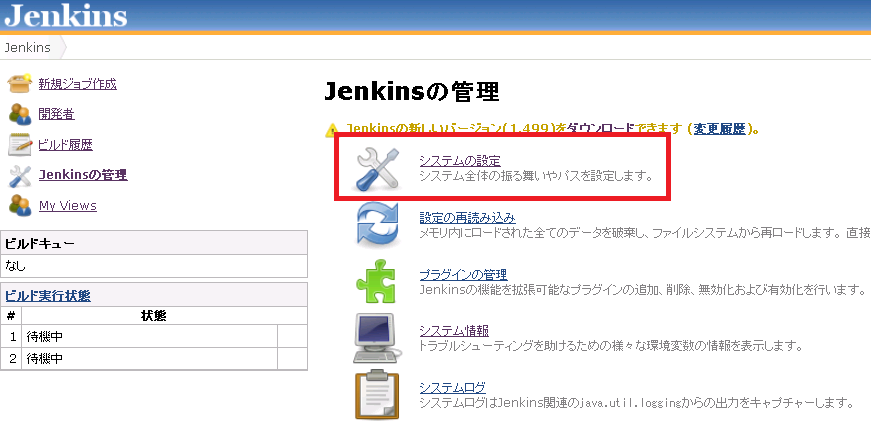Open the 設定の再読み込み link
This screenshot has width=871, height=424.
[468, 217]
